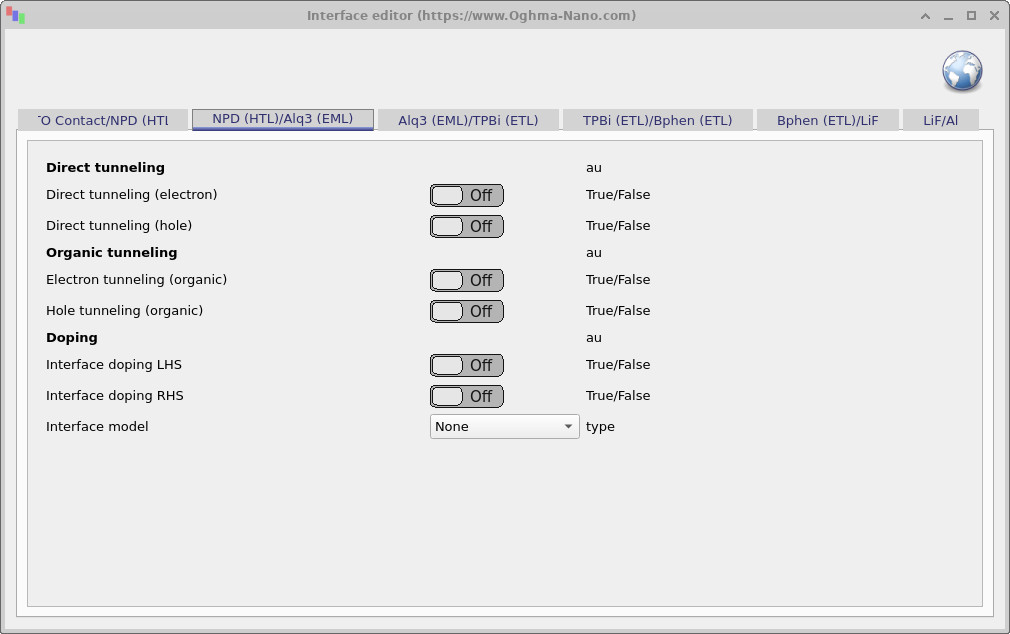
Task: Expand the Interface model selector arrow
Action: tap(569, 426)
